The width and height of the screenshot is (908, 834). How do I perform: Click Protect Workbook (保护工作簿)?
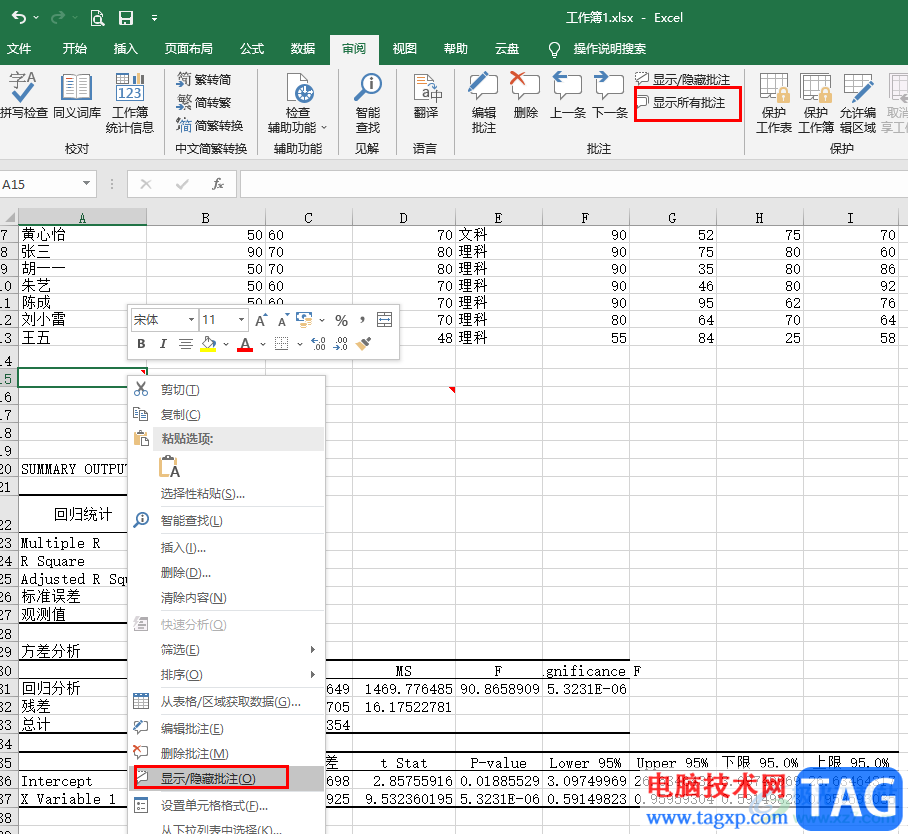coord(816,103)
